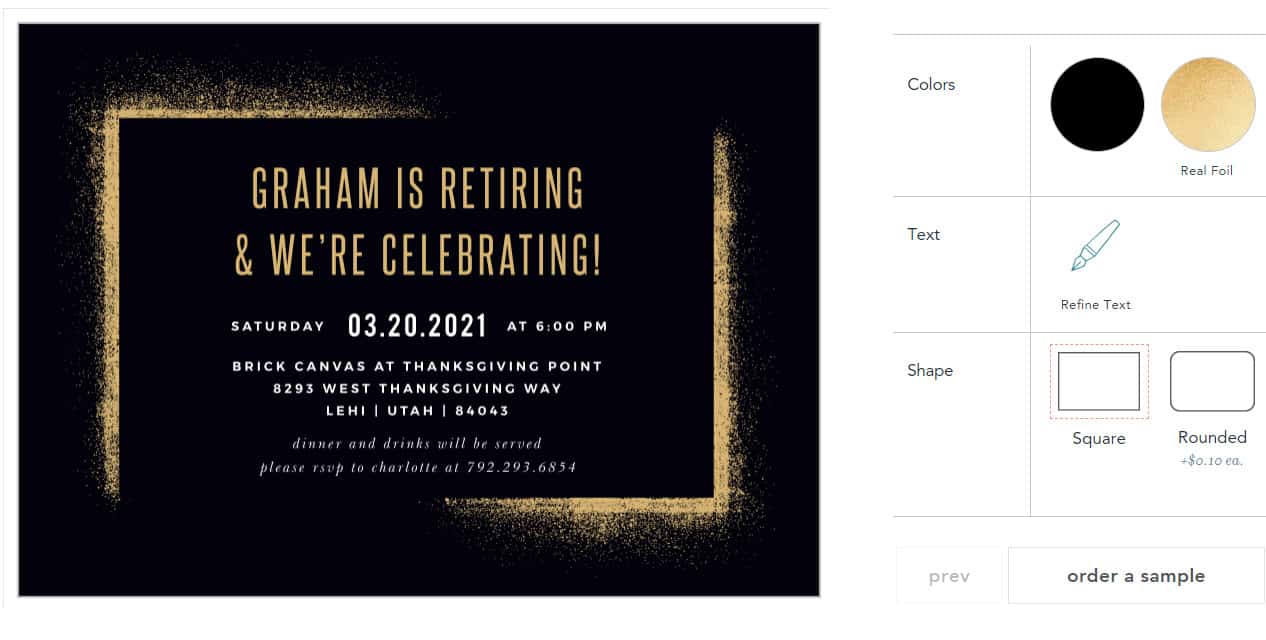
Task: Click the prev button
Action: coord(949,575)
